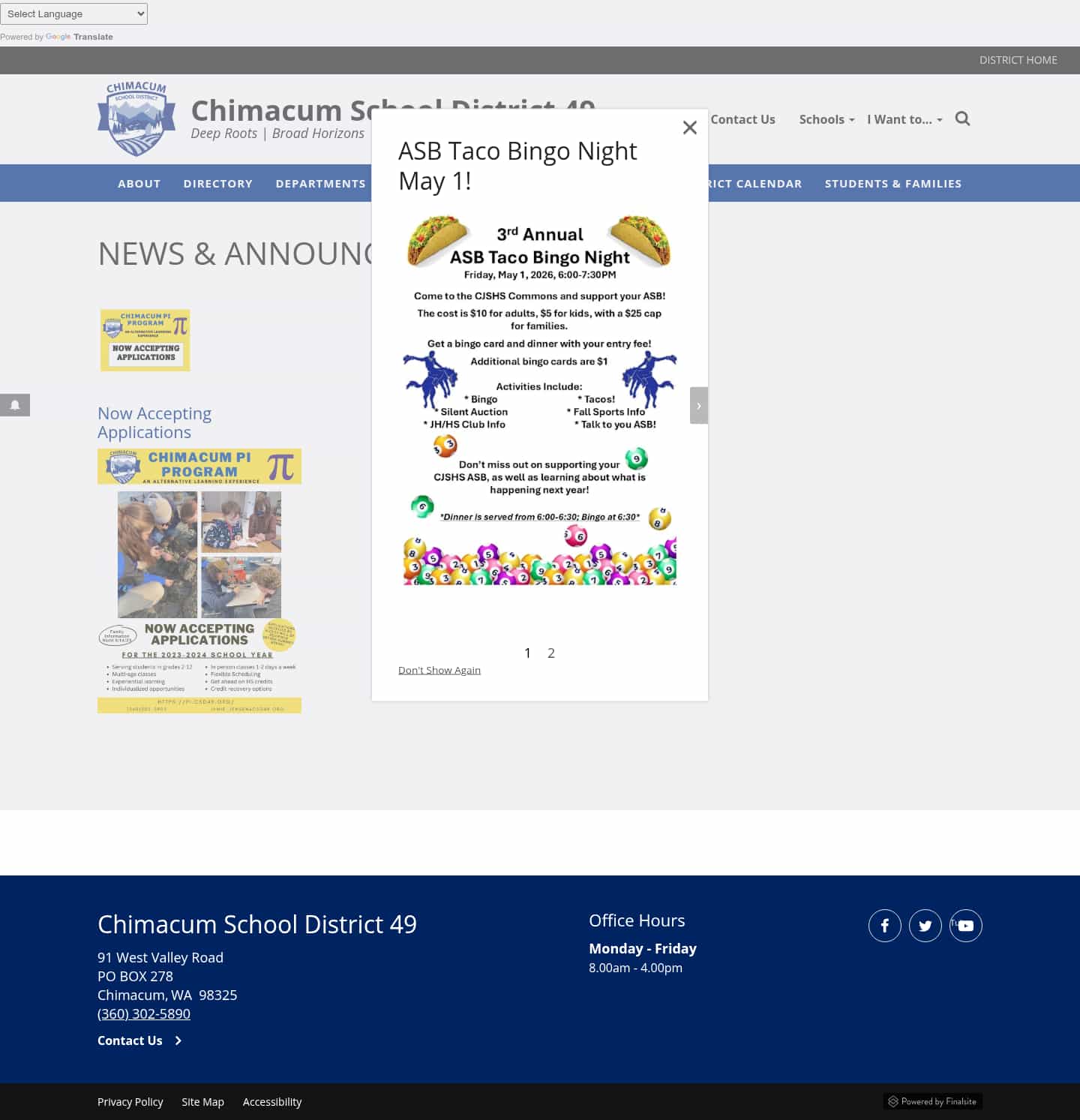
Task: Open the Select Language dropdown
Action: coord(73,14)
